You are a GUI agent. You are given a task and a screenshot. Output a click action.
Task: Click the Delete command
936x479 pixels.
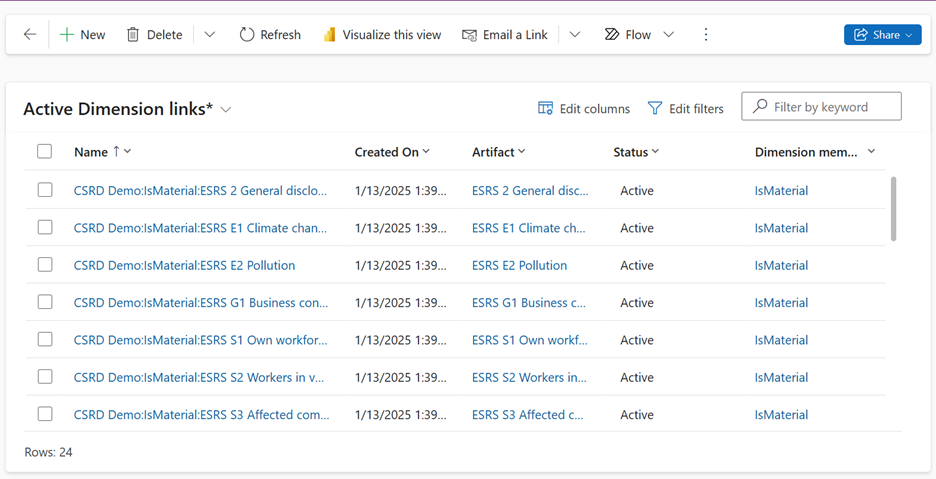point(155,35)
